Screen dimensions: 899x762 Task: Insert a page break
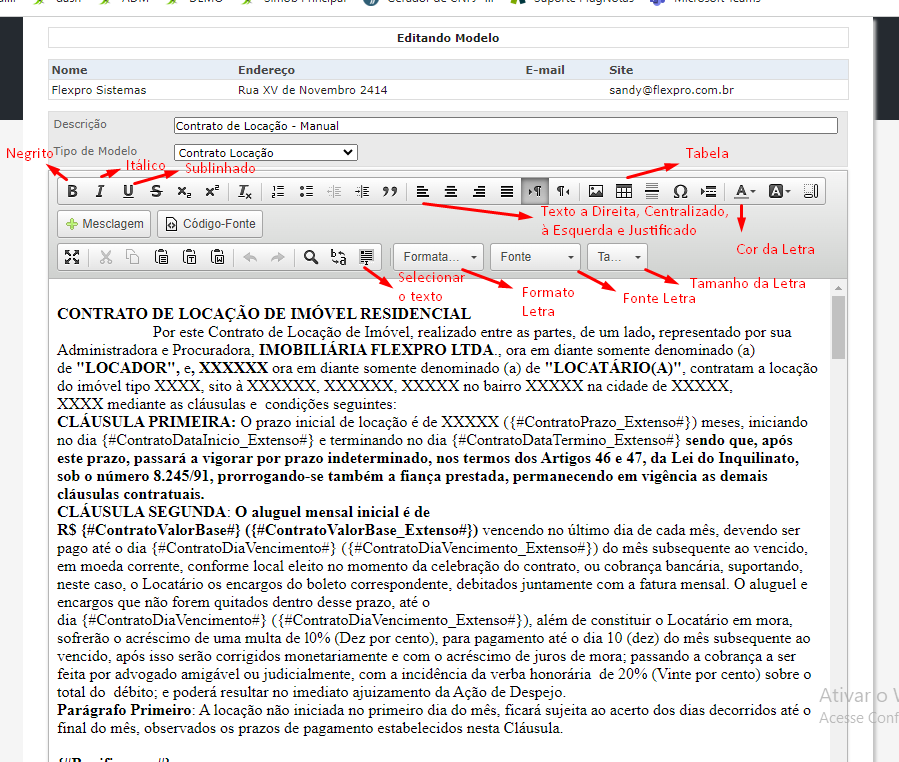[x=709, y=192]
